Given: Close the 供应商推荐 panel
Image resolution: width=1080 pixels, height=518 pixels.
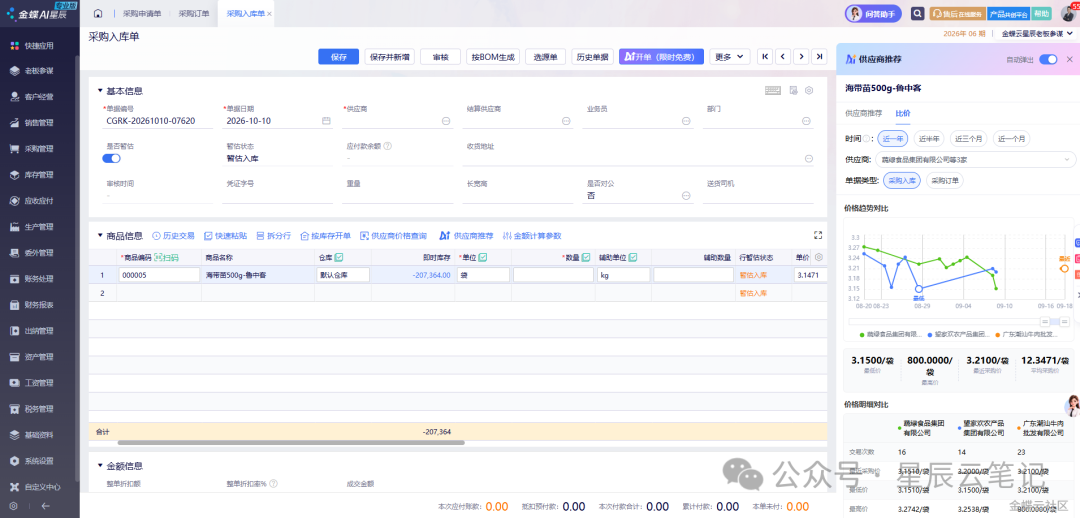Looking at the screenshot, I should click(1069, 59).
